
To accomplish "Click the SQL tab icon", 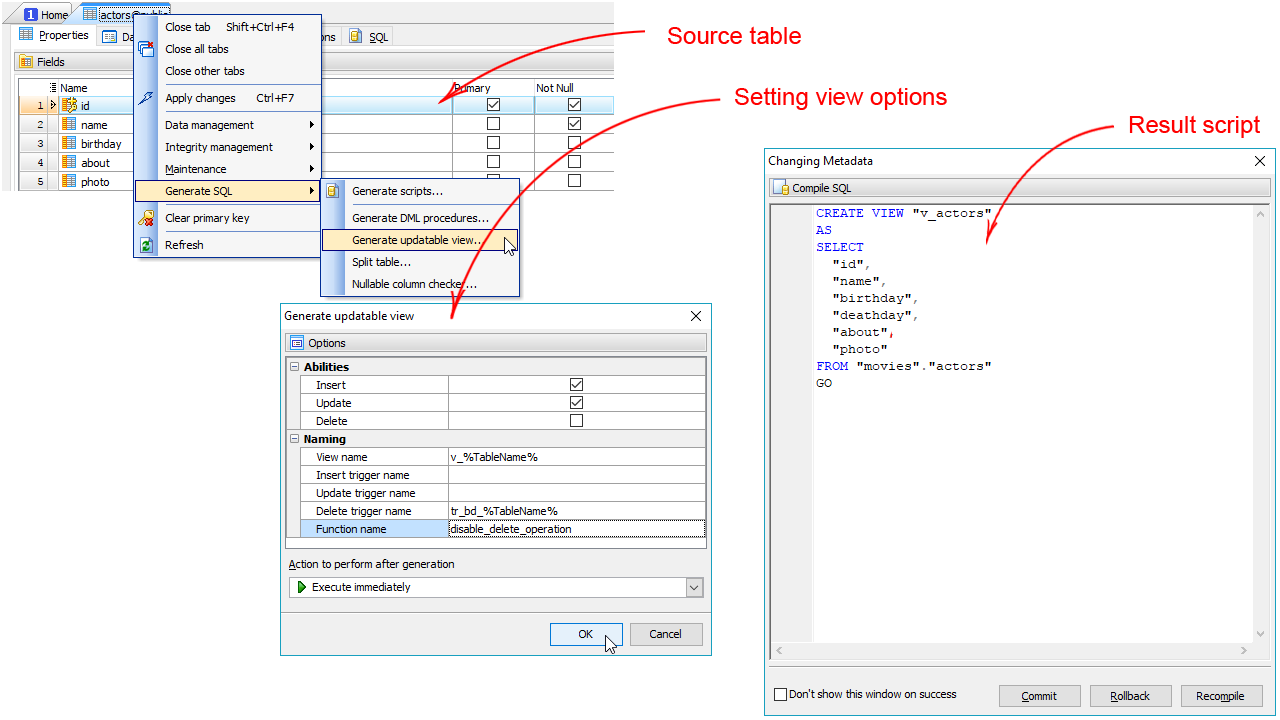I will pos(356,37).
